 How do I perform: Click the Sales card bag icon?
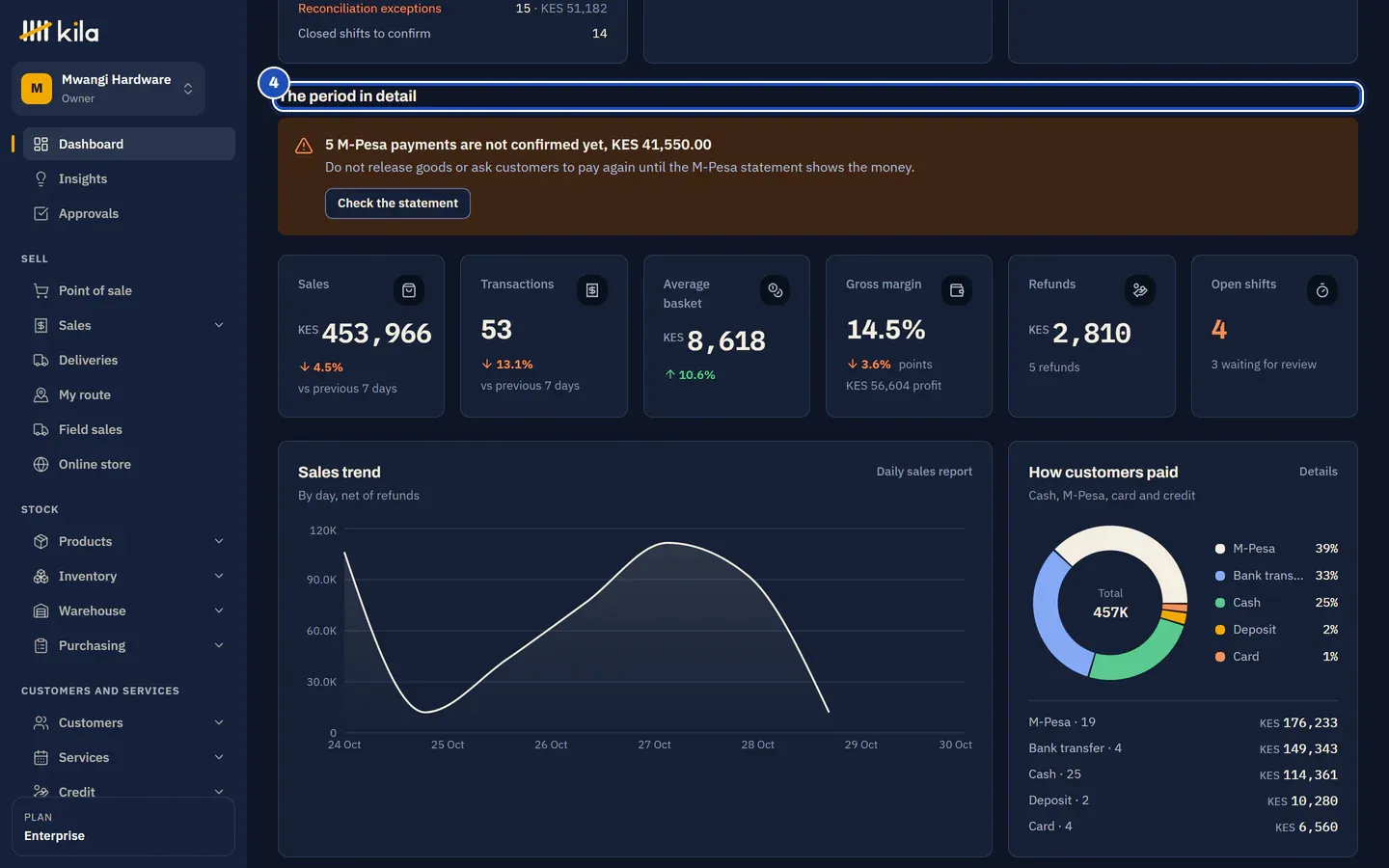409,290
